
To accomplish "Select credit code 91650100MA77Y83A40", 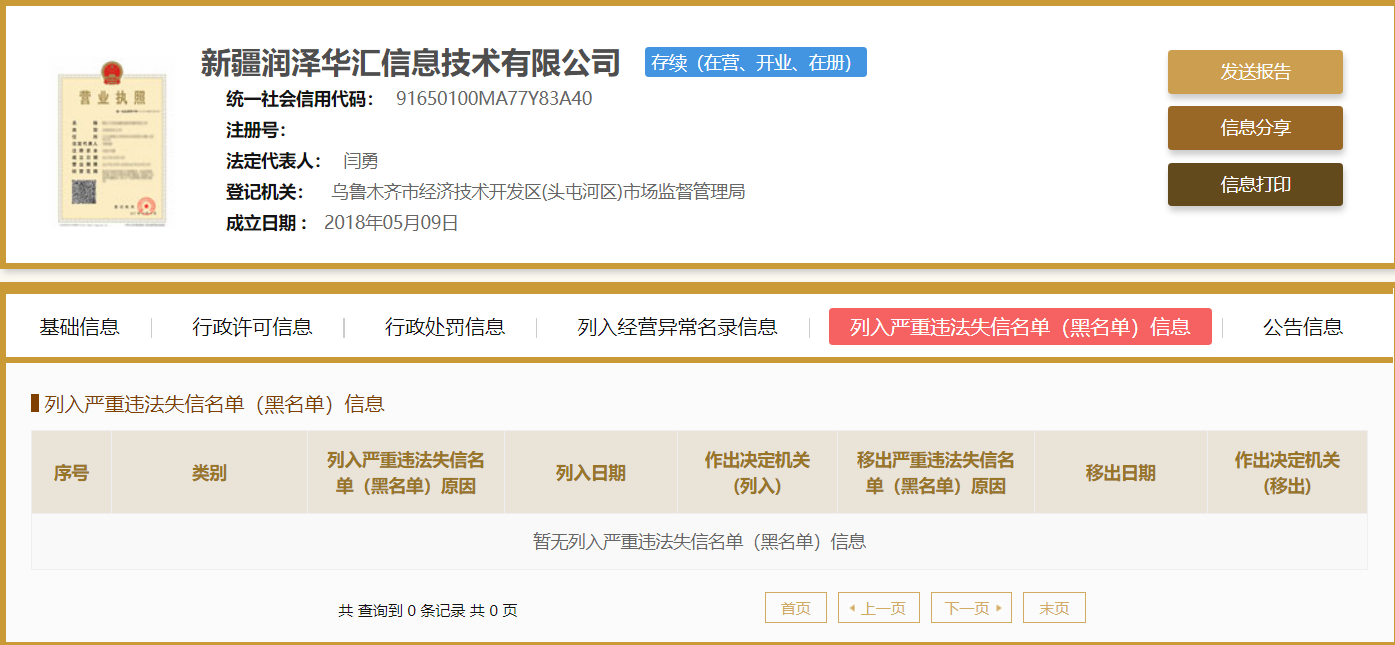I will [494, 99].
